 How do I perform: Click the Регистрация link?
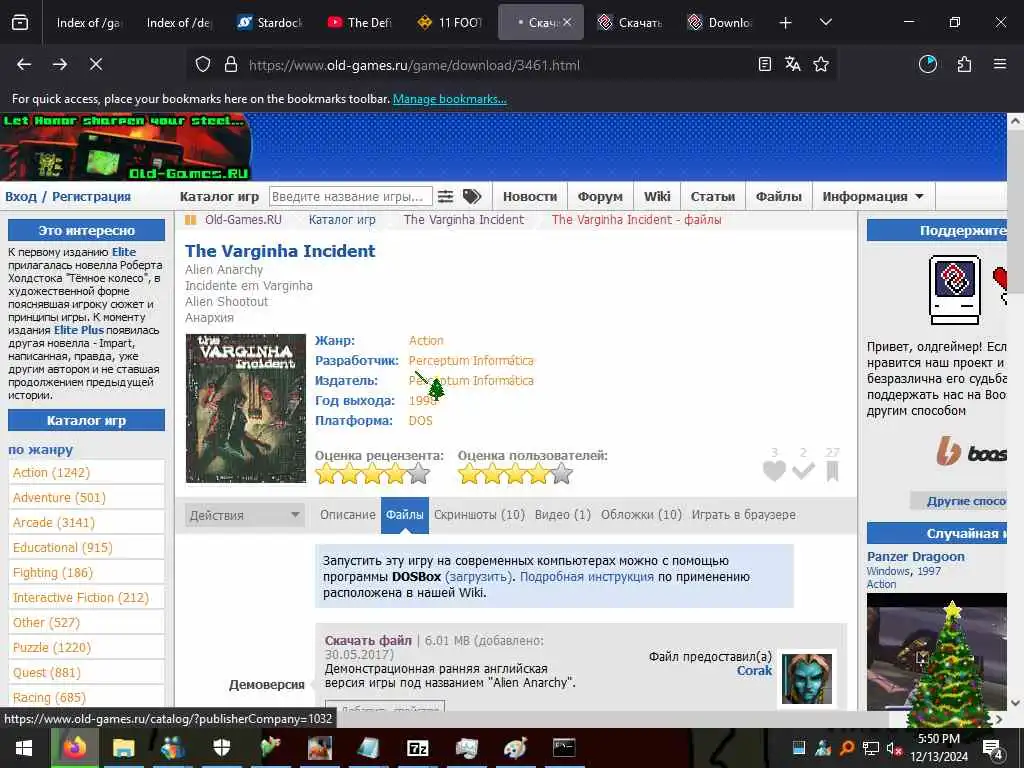coord(91,197)
